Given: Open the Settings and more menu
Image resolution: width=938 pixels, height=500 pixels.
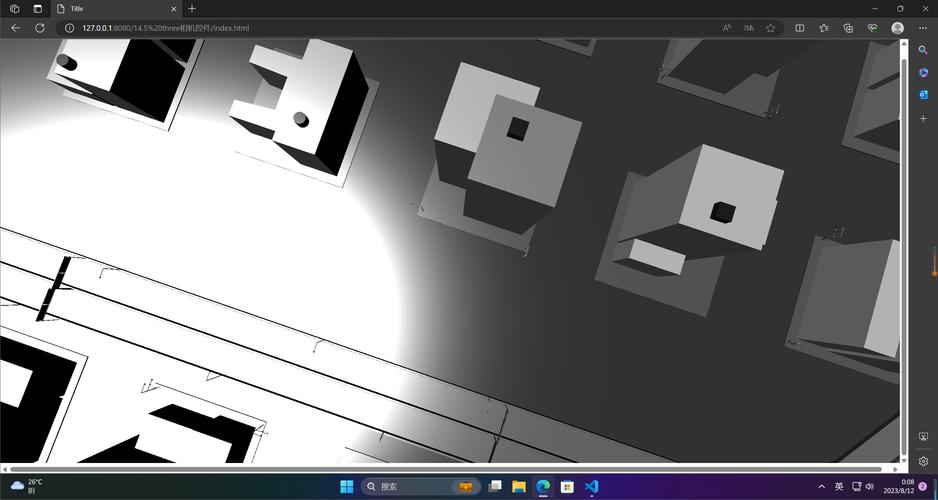Looking at the screenshot, I should 923,28.
